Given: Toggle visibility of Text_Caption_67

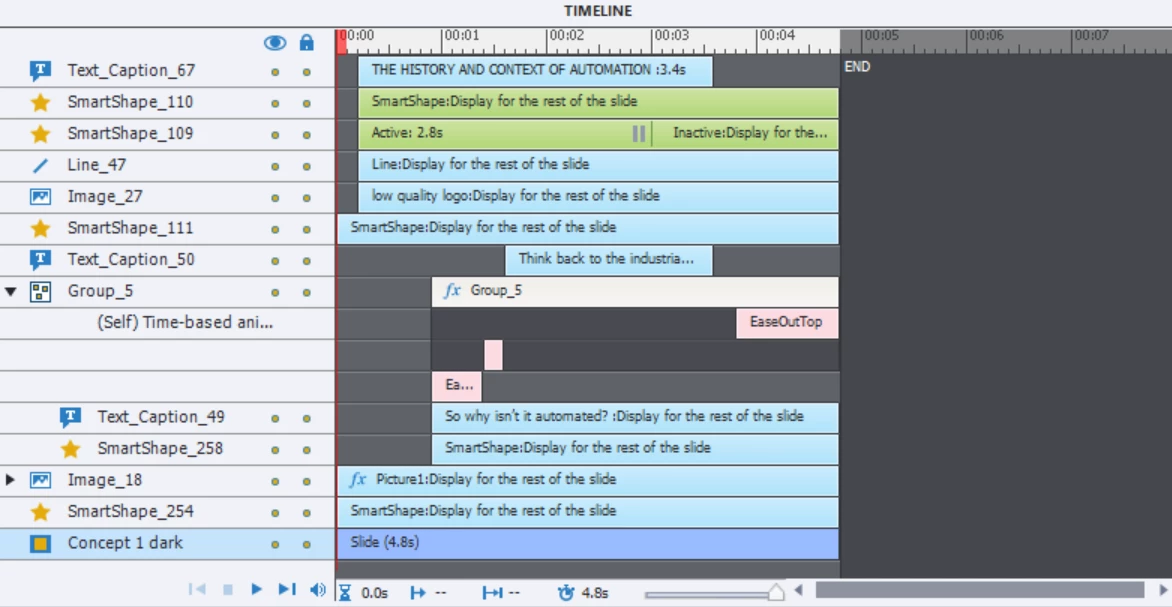Looking at the screenshot, I should [275, 73].
